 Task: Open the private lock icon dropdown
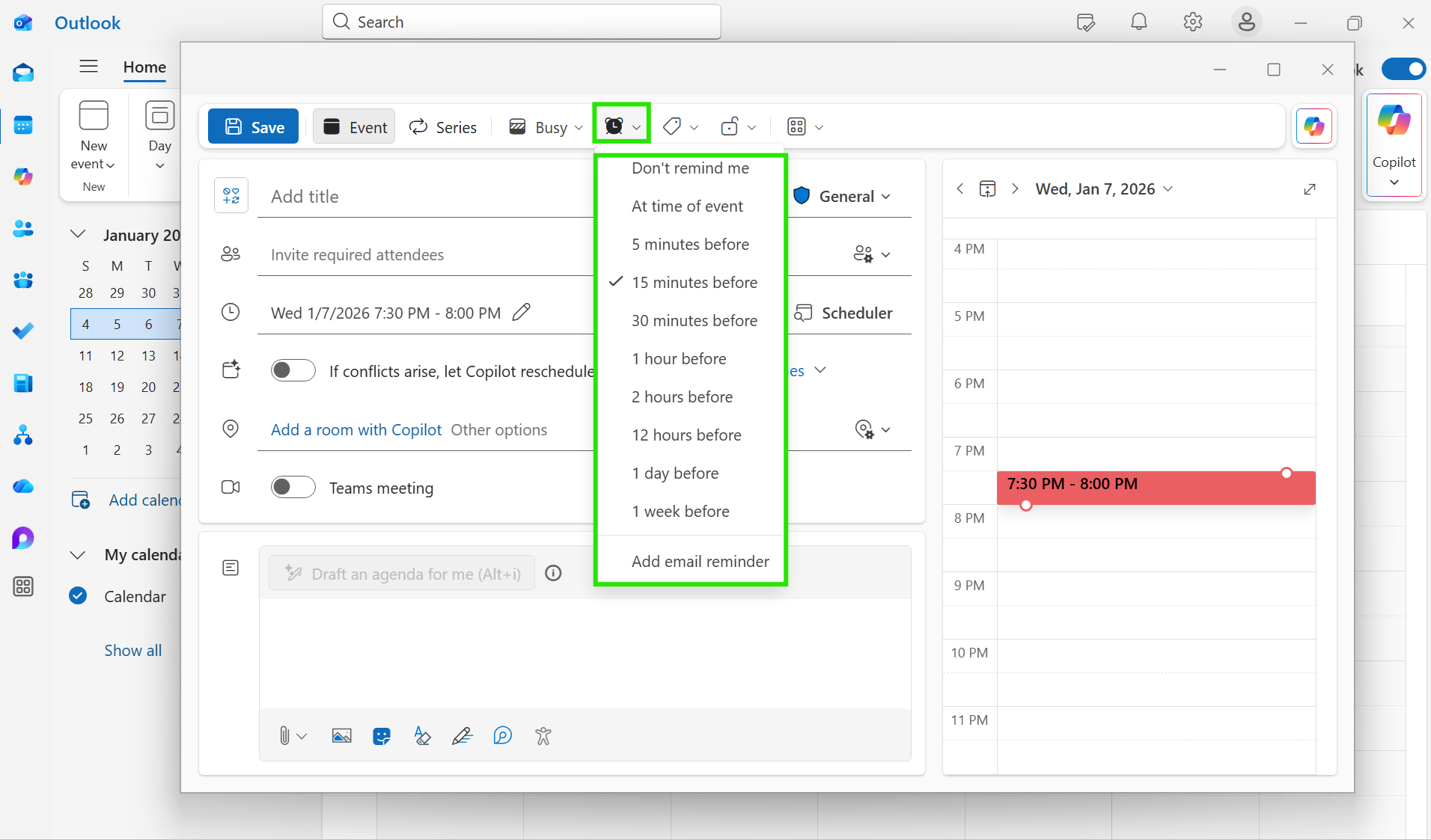738,127
